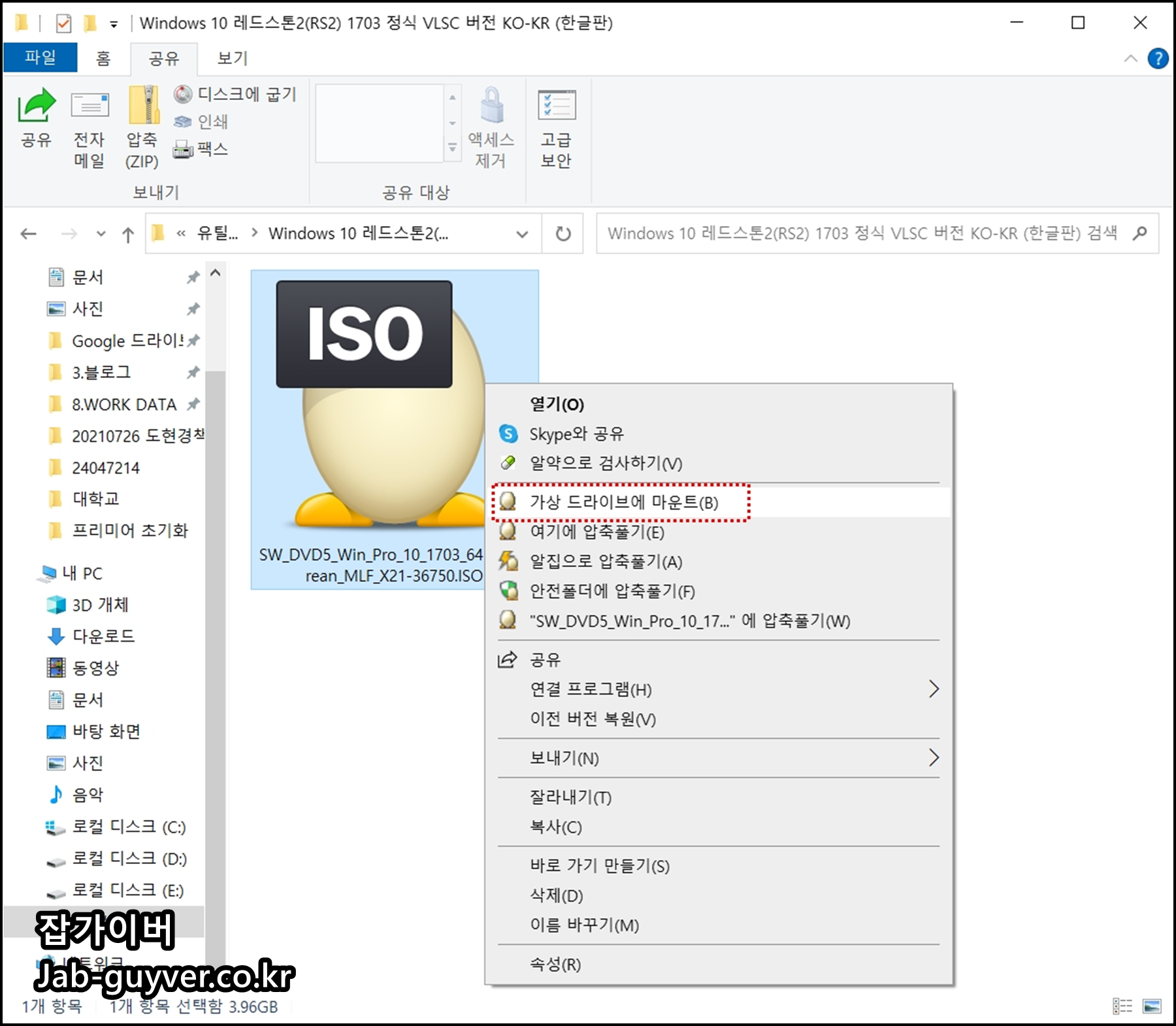The width and height of the screenshot is (1176, 1026).
Task: Switch to details view in status bar
Action: [x=1122, y=1006]
